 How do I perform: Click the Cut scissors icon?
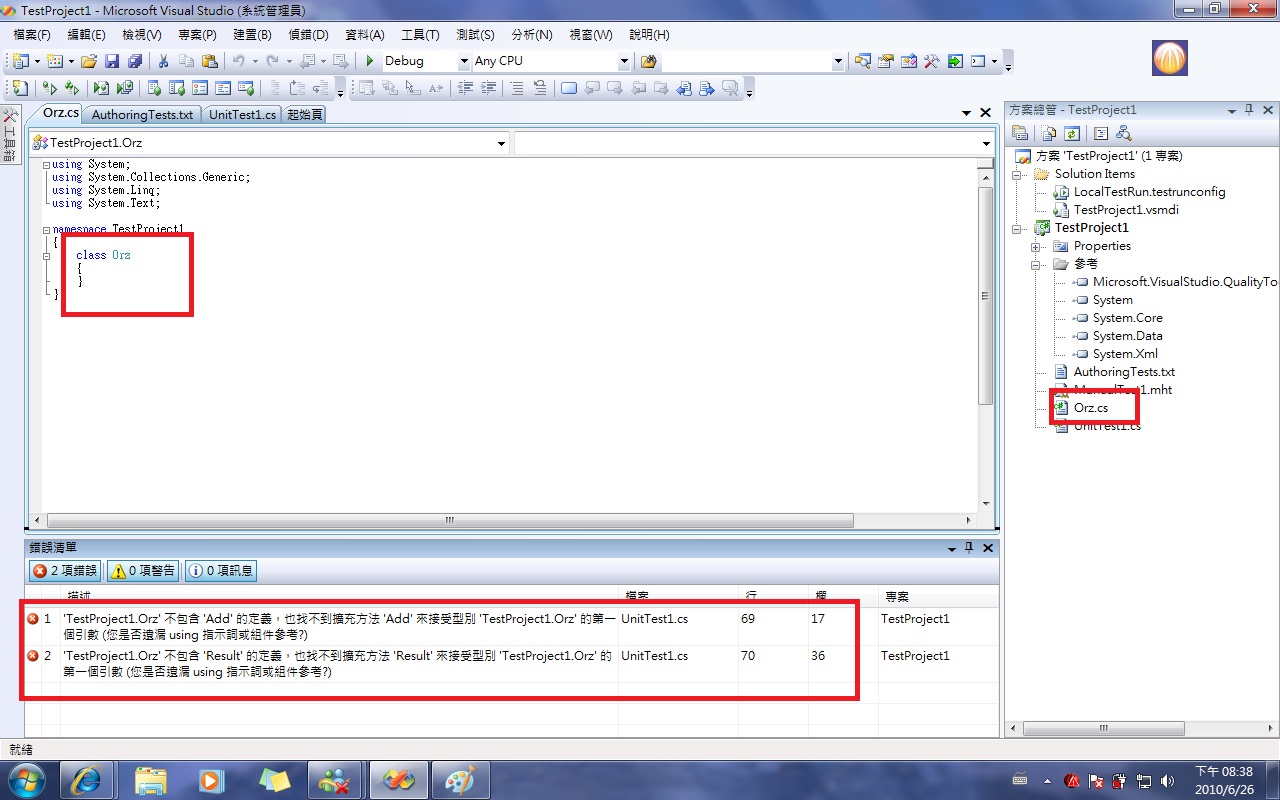click(x=163, y=61)
